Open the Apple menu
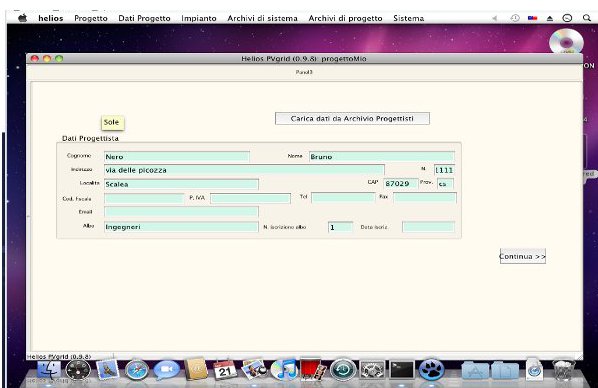The image size is (598, 388). pyautogui.click(x=23, y=18)
